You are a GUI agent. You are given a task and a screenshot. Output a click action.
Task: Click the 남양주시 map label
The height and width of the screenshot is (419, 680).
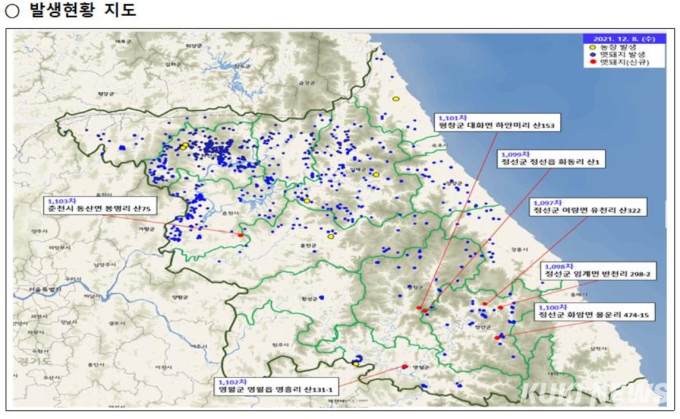(x=105, y=265)
